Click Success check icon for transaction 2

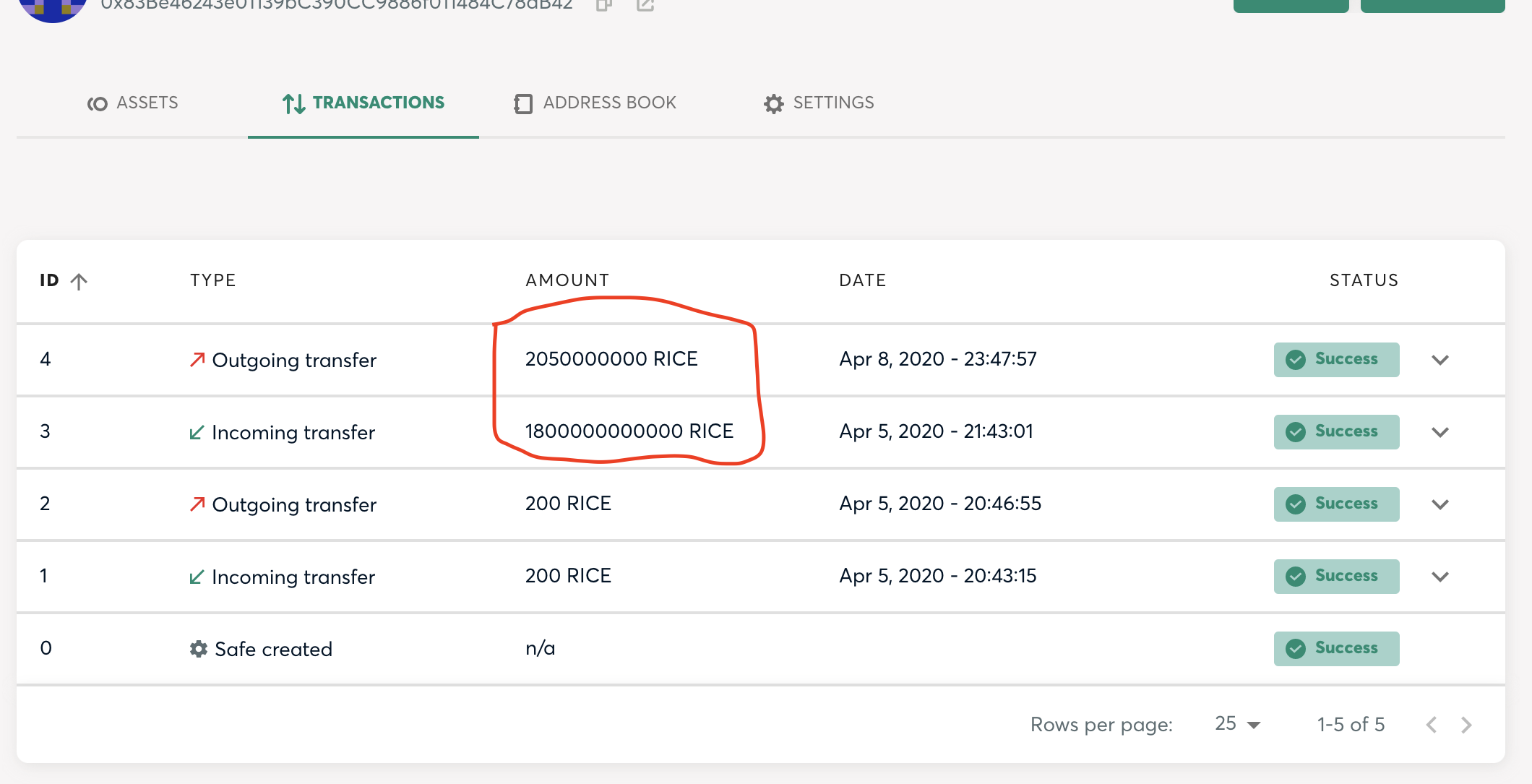tap(1296, 504)
